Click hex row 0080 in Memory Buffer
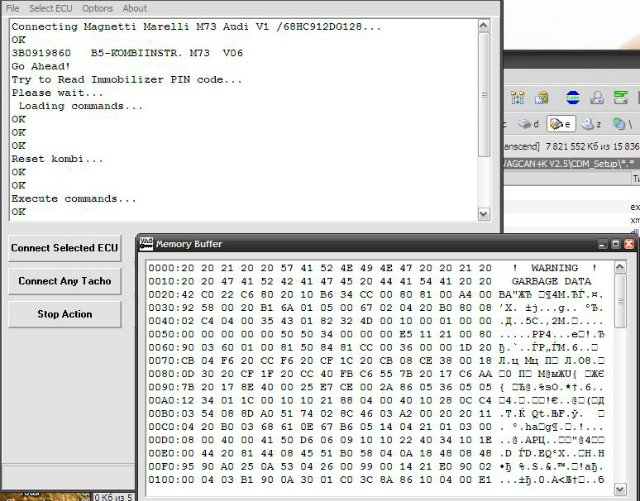 [376, 374]
